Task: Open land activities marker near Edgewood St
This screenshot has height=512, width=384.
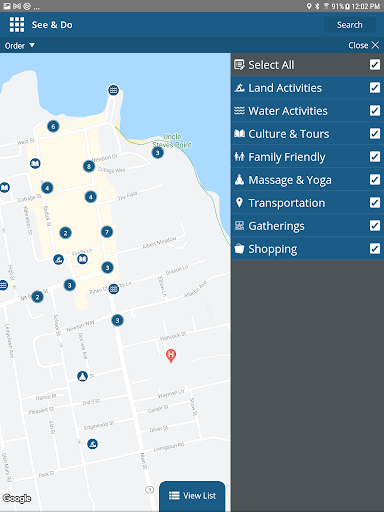Action: pos(92,444)
